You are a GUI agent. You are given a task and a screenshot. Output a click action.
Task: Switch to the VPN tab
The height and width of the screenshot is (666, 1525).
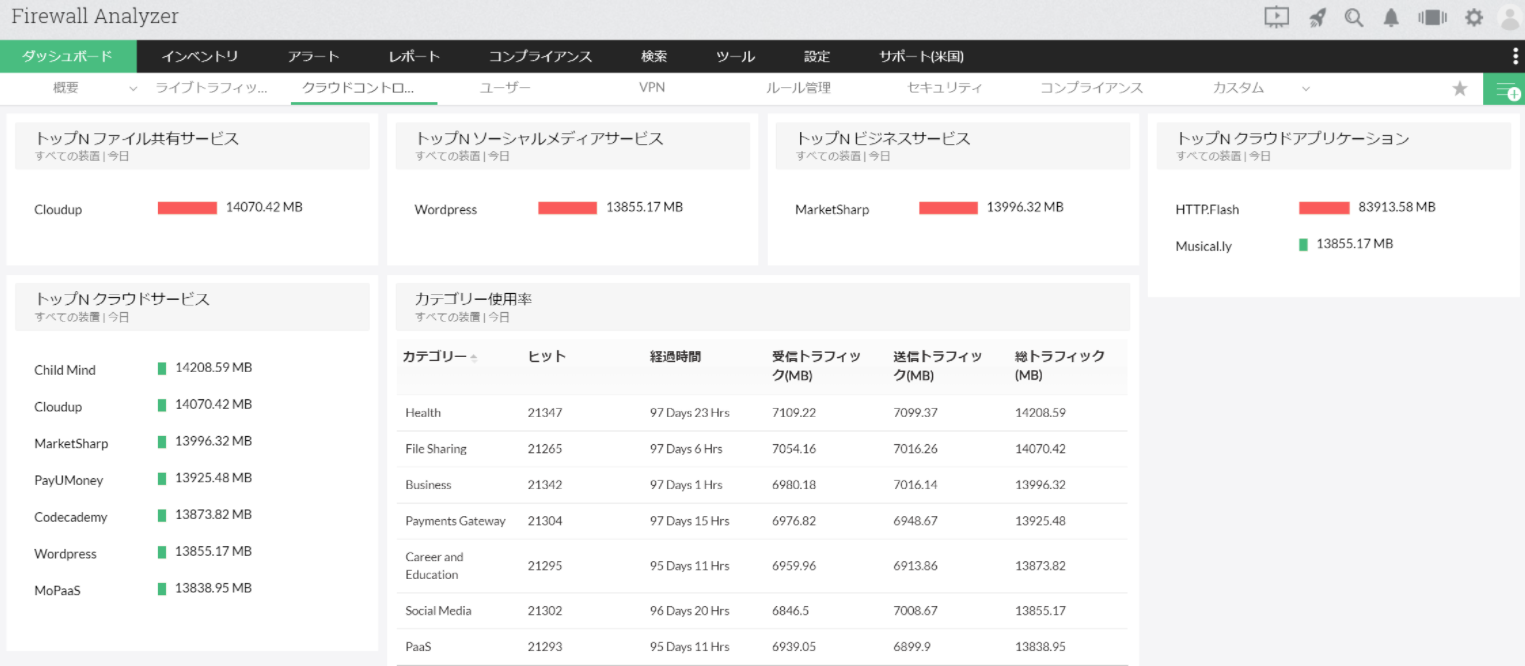pos(652,88)
